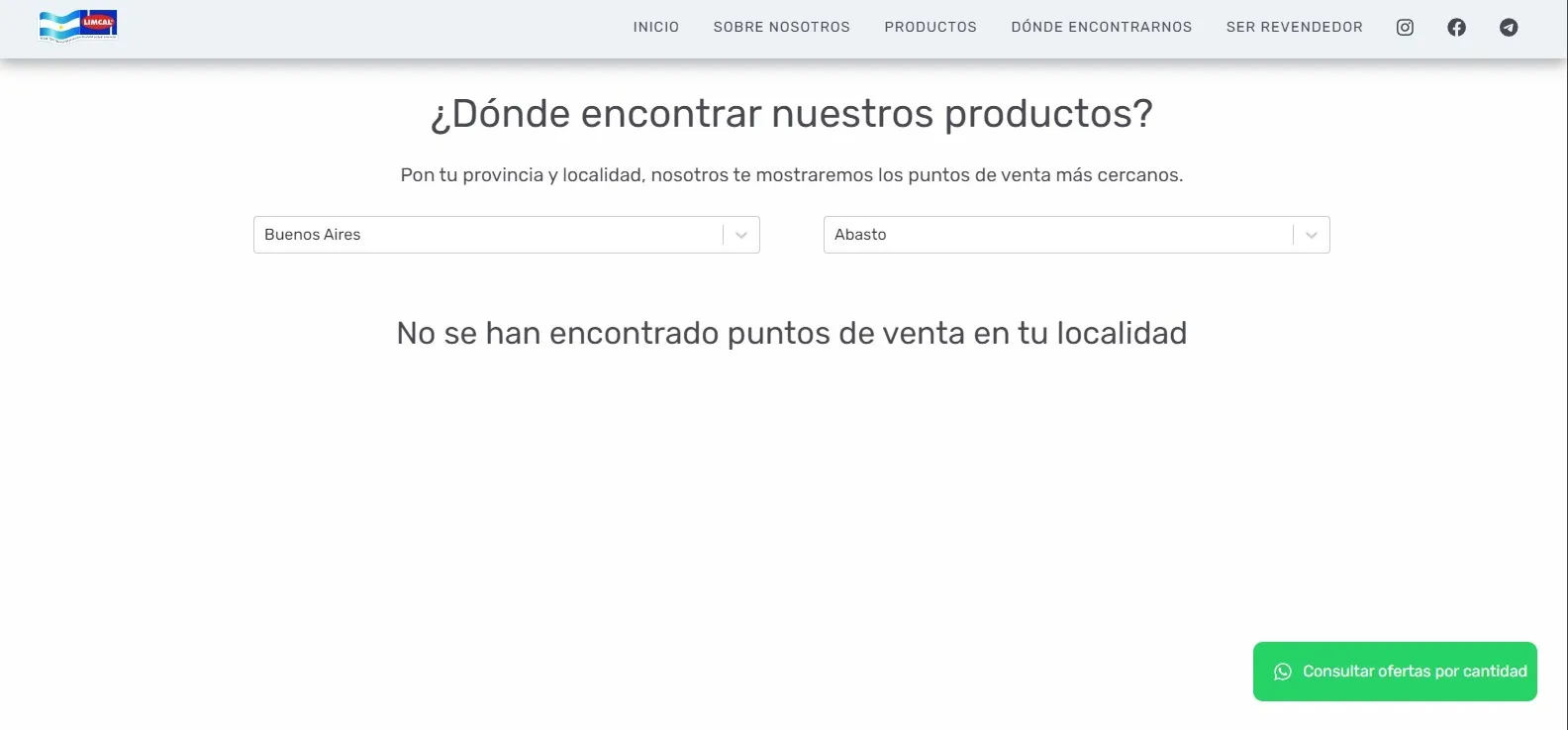The image size is (1568, 730).
Task: Open SER REVENDEDOR page
Action: click(1295, 28)
